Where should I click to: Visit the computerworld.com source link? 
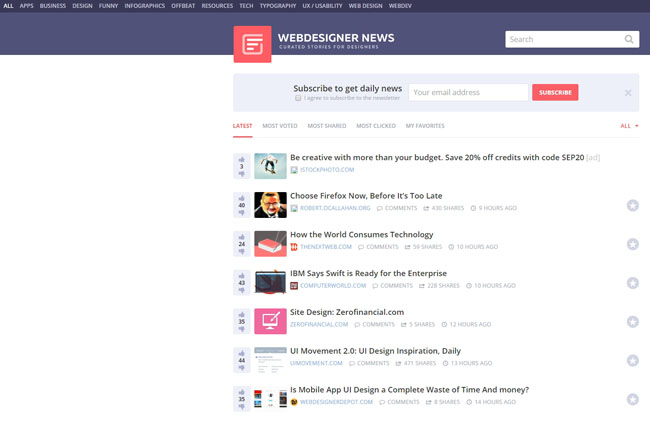click(x=333, y=286)
